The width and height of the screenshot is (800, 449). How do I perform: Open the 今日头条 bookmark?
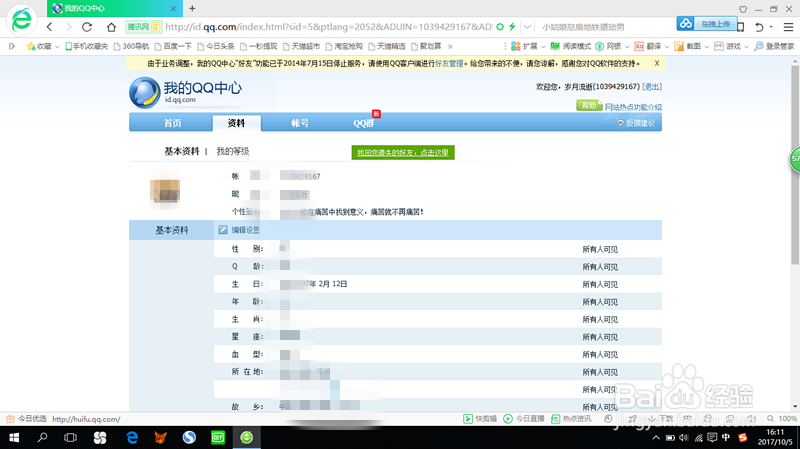pos(216,46)
